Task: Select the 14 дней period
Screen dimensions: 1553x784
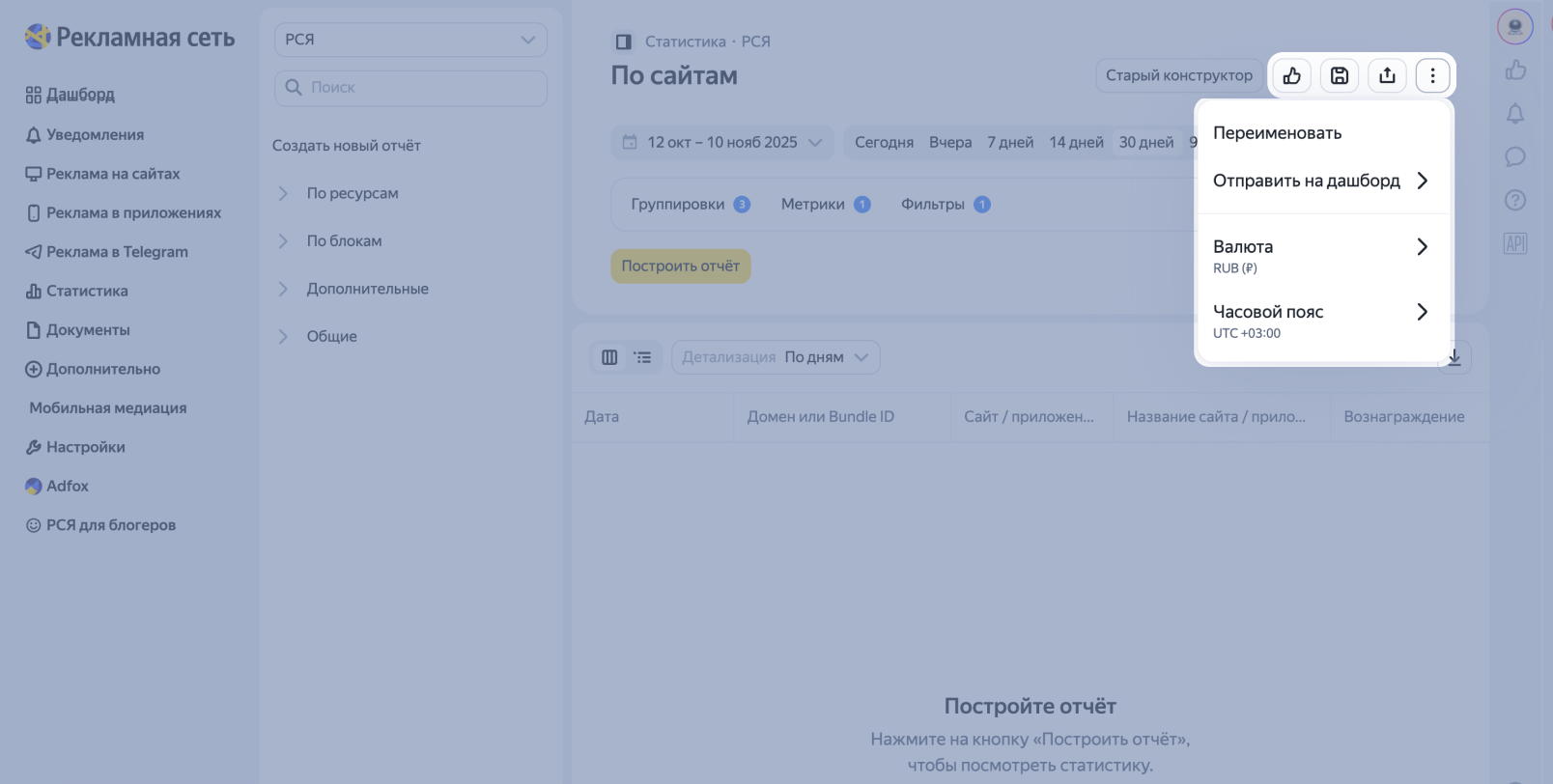Action: pos(1076,142)
